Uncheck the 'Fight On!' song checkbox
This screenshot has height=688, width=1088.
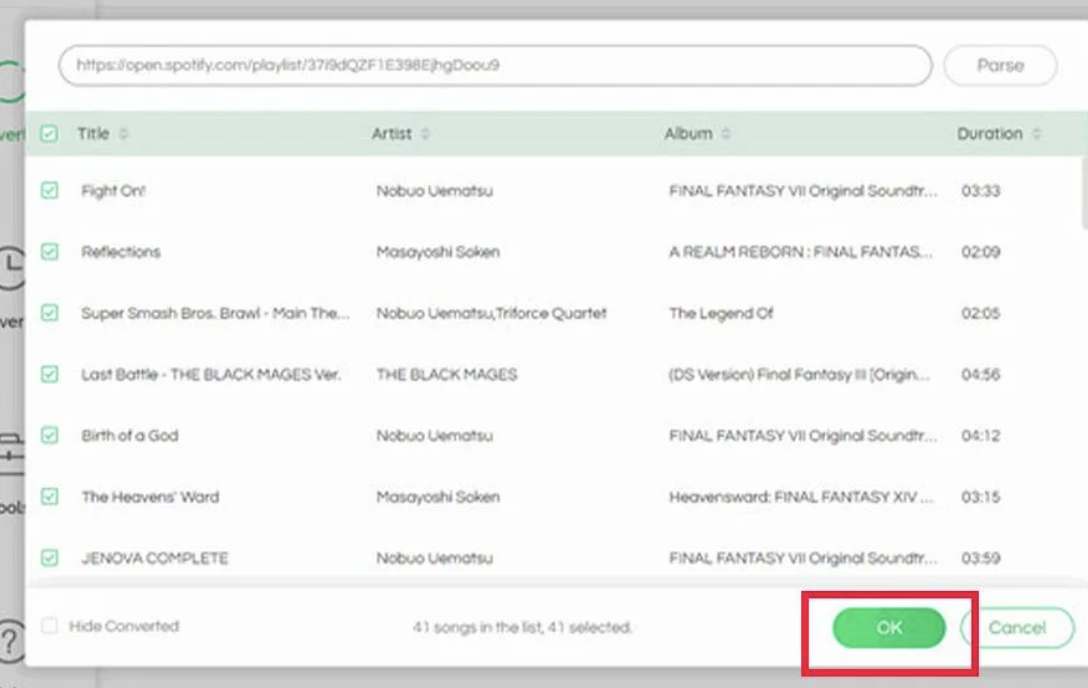click(49, 190)
